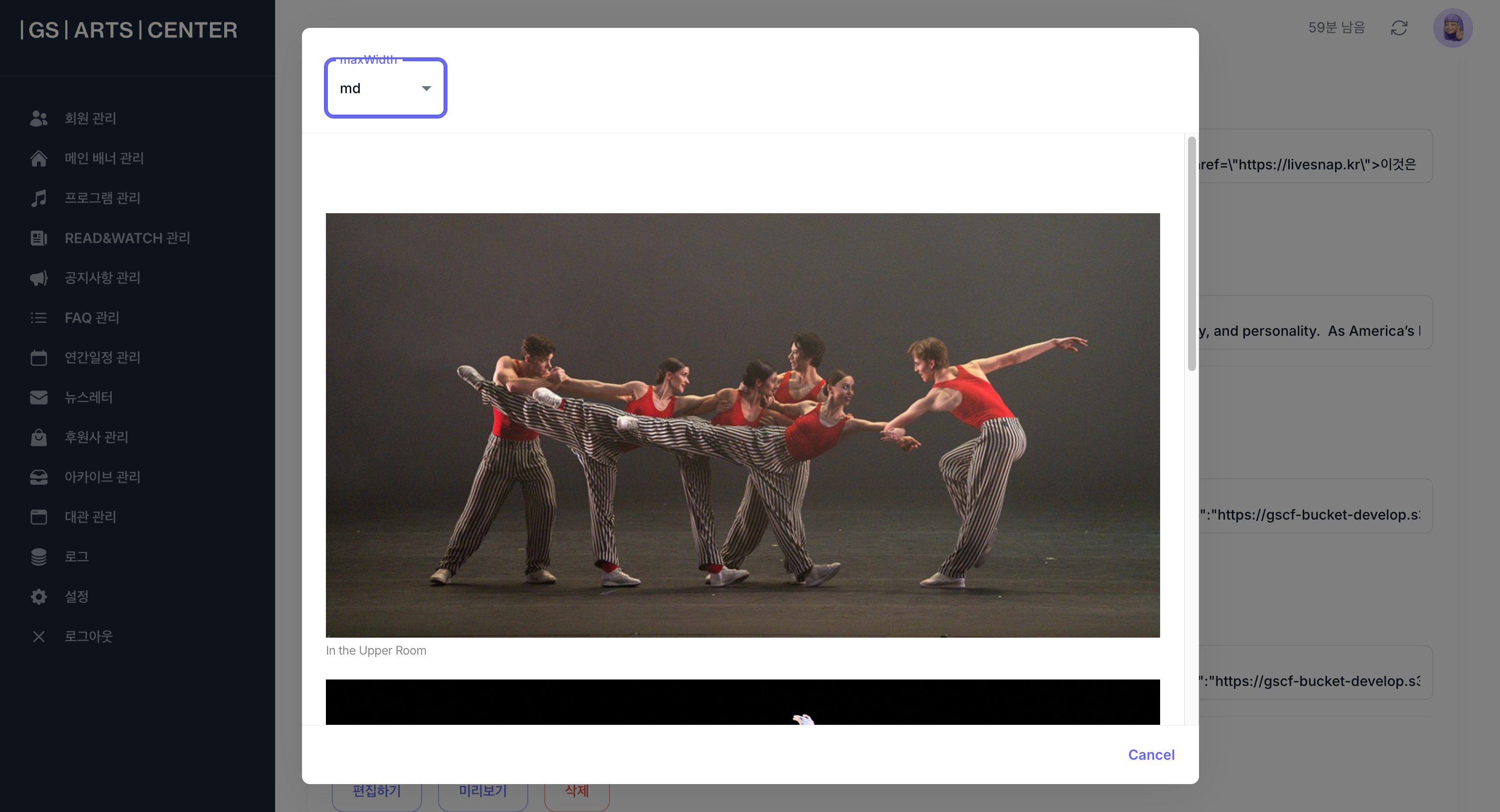
Task: Click the 로그아웃 X icon
Action: [x=38, y=636]
